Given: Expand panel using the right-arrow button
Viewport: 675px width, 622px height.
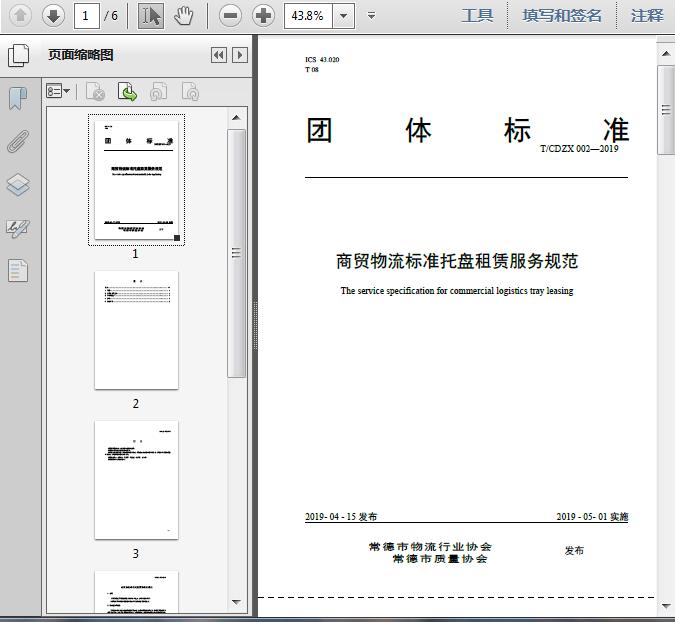Looking at the screenshot, I should tap(240, 55).
